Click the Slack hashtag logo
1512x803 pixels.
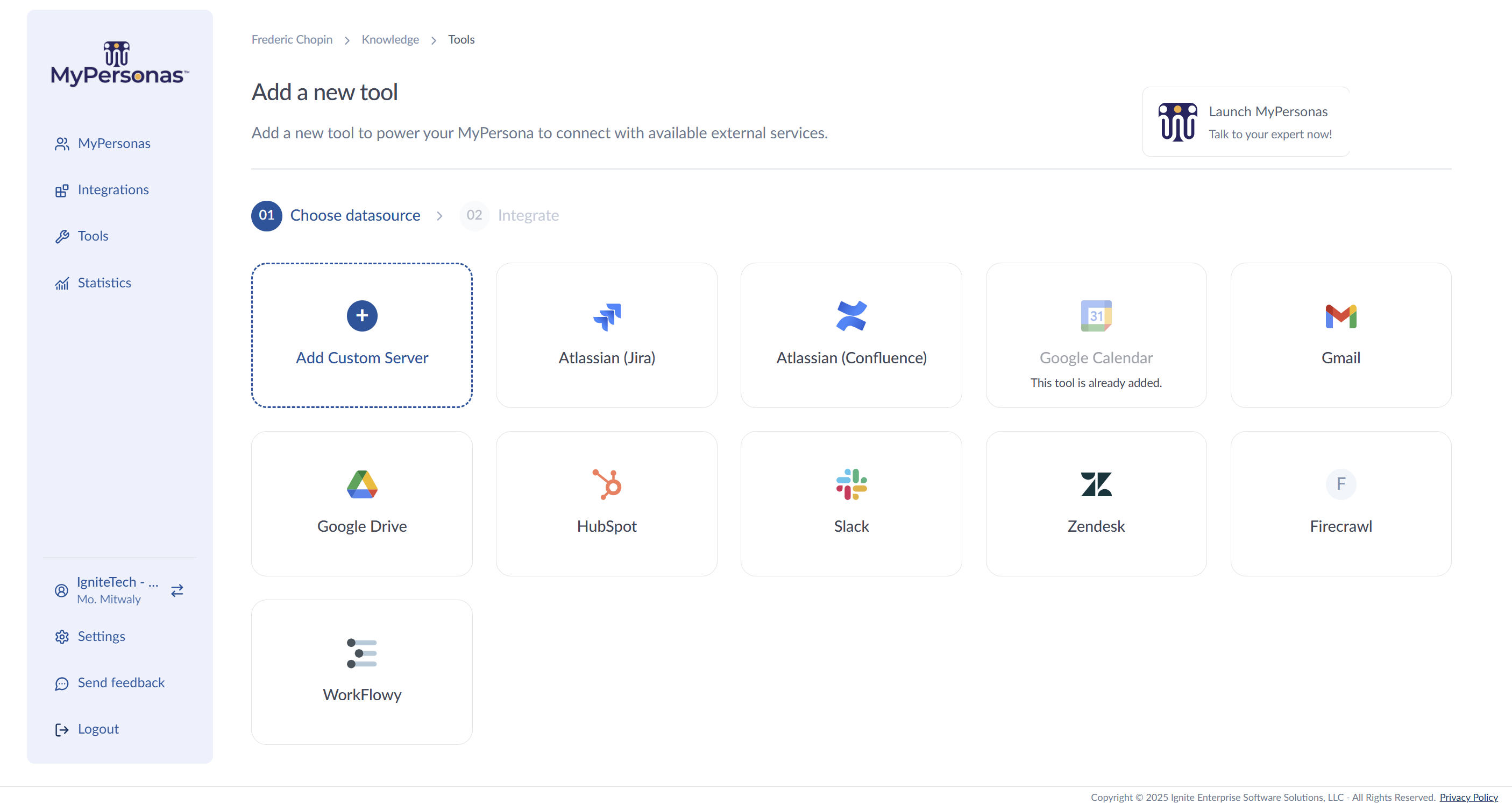(x=851, y=484)
